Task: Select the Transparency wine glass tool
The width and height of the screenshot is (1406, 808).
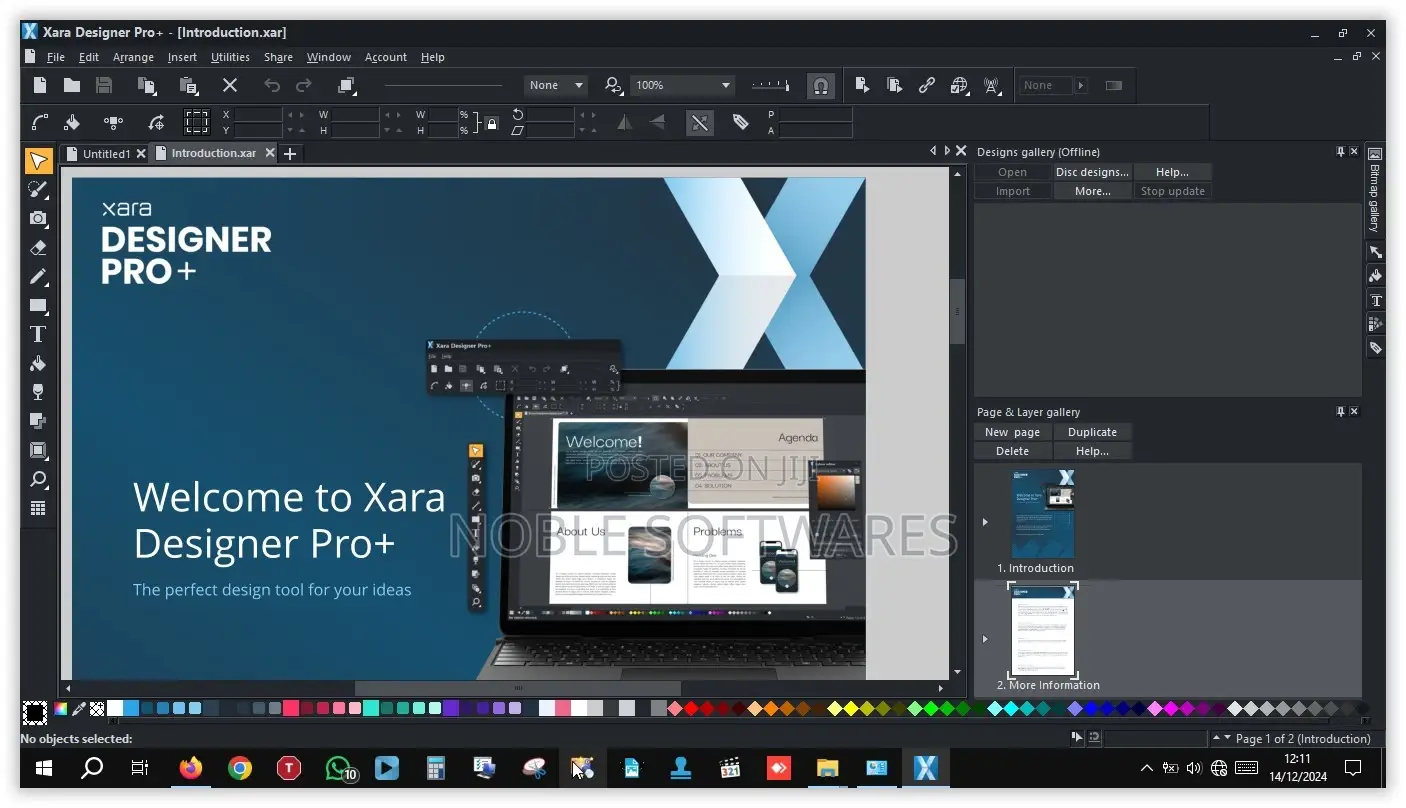Action: (38, 392)
